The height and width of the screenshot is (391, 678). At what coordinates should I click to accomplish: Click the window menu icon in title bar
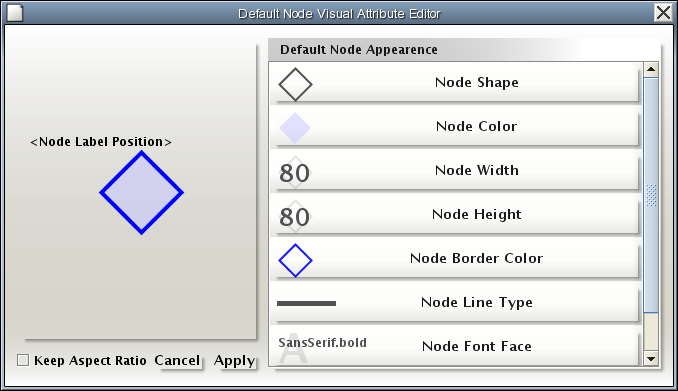click(15, 13)
